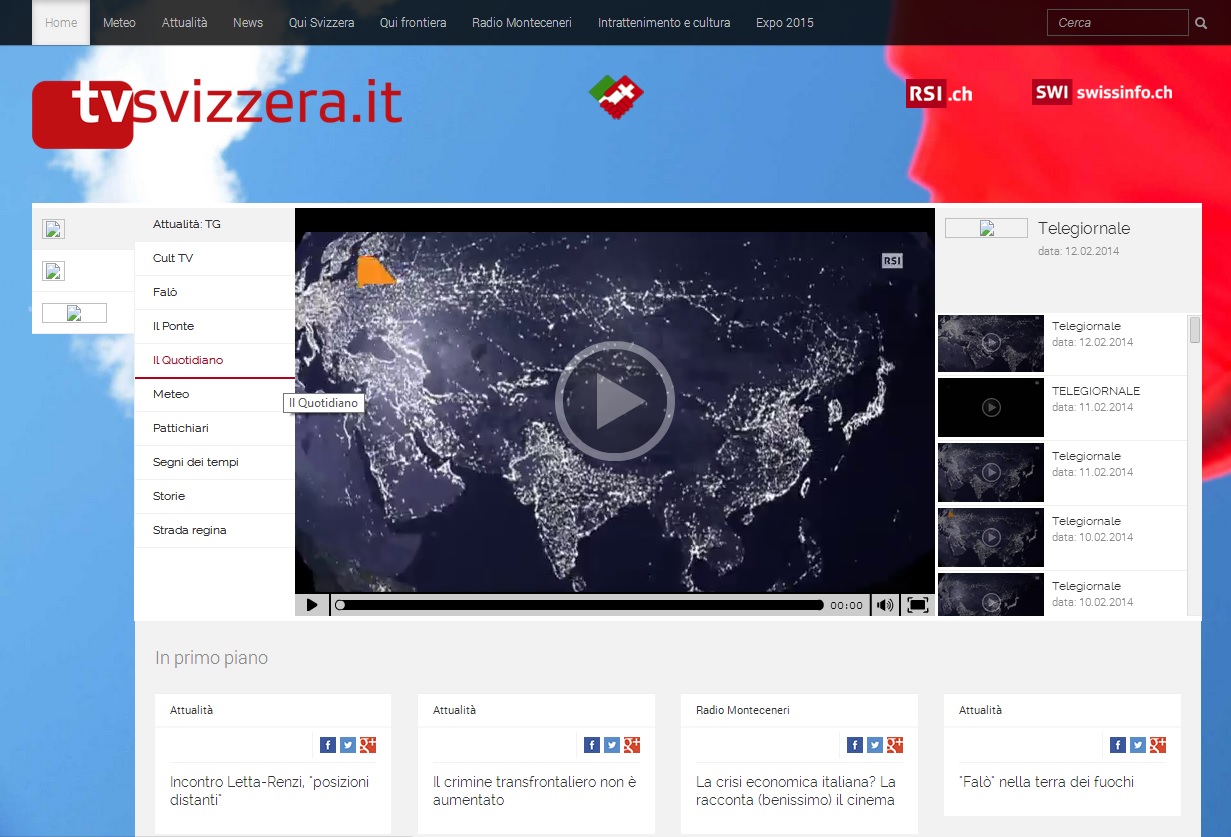The height and width of the screenshot is (837, 1231).
Task: Share Letta-Renzi article on Google+
Action: click(x=368, y=745)
